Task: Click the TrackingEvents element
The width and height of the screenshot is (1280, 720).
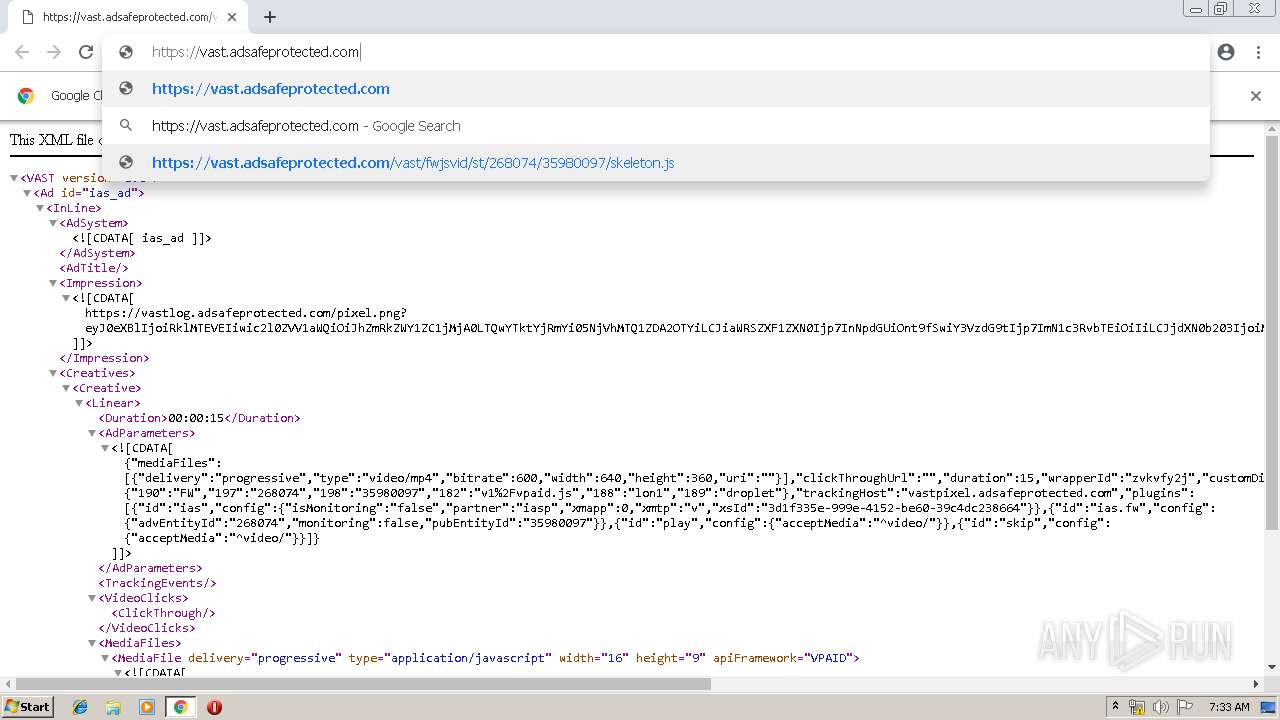Action: coord(157,583)
